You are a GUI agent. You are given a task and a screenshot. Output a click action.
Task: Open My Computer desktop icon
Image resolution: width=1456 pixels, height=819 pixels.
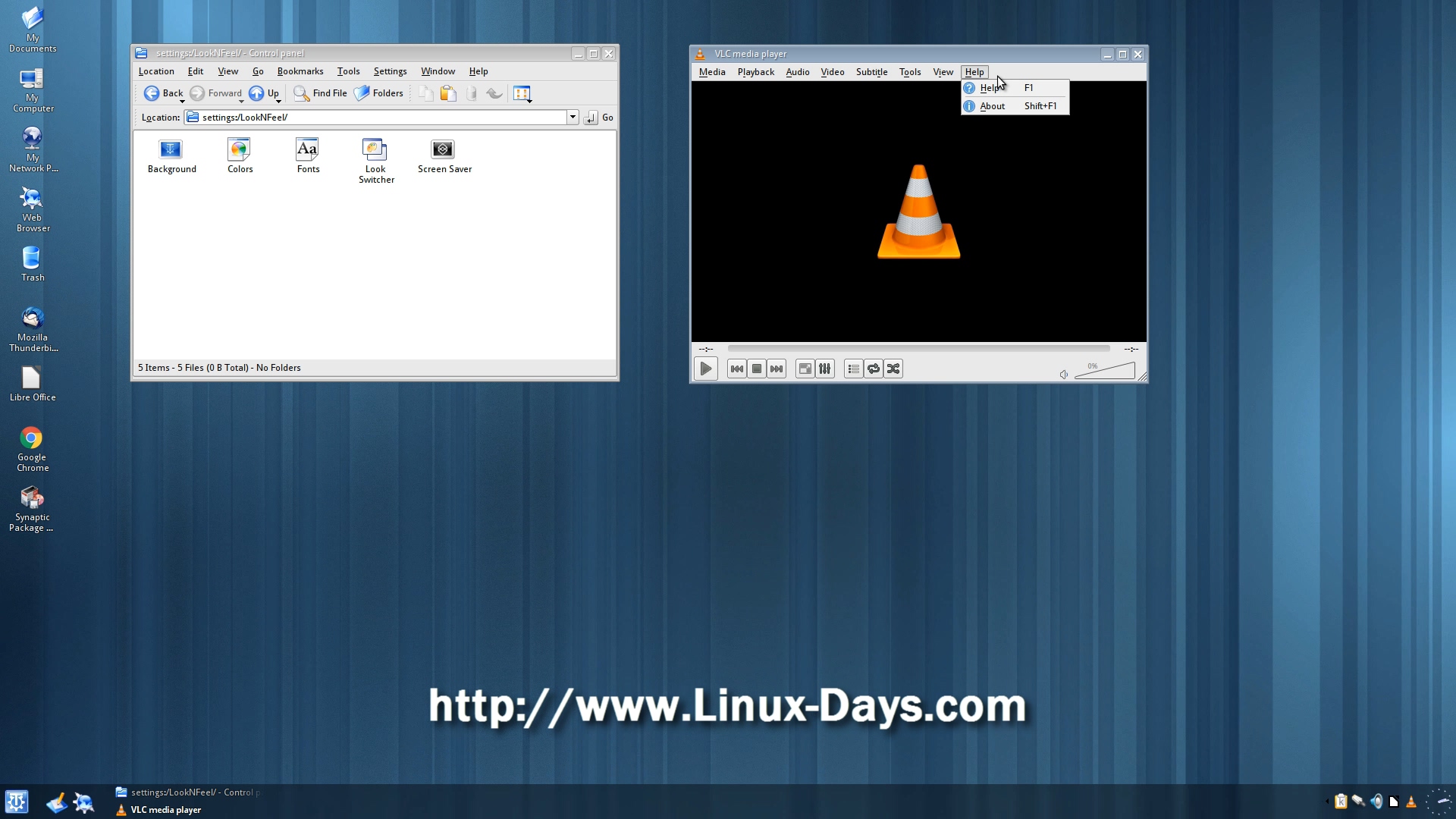click(32, 90)
